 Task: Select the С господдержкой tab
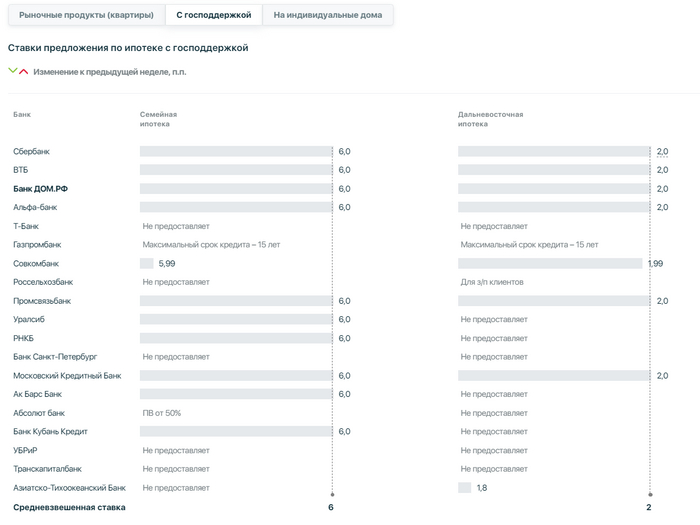pyautogui.click(x=213, y=15)
